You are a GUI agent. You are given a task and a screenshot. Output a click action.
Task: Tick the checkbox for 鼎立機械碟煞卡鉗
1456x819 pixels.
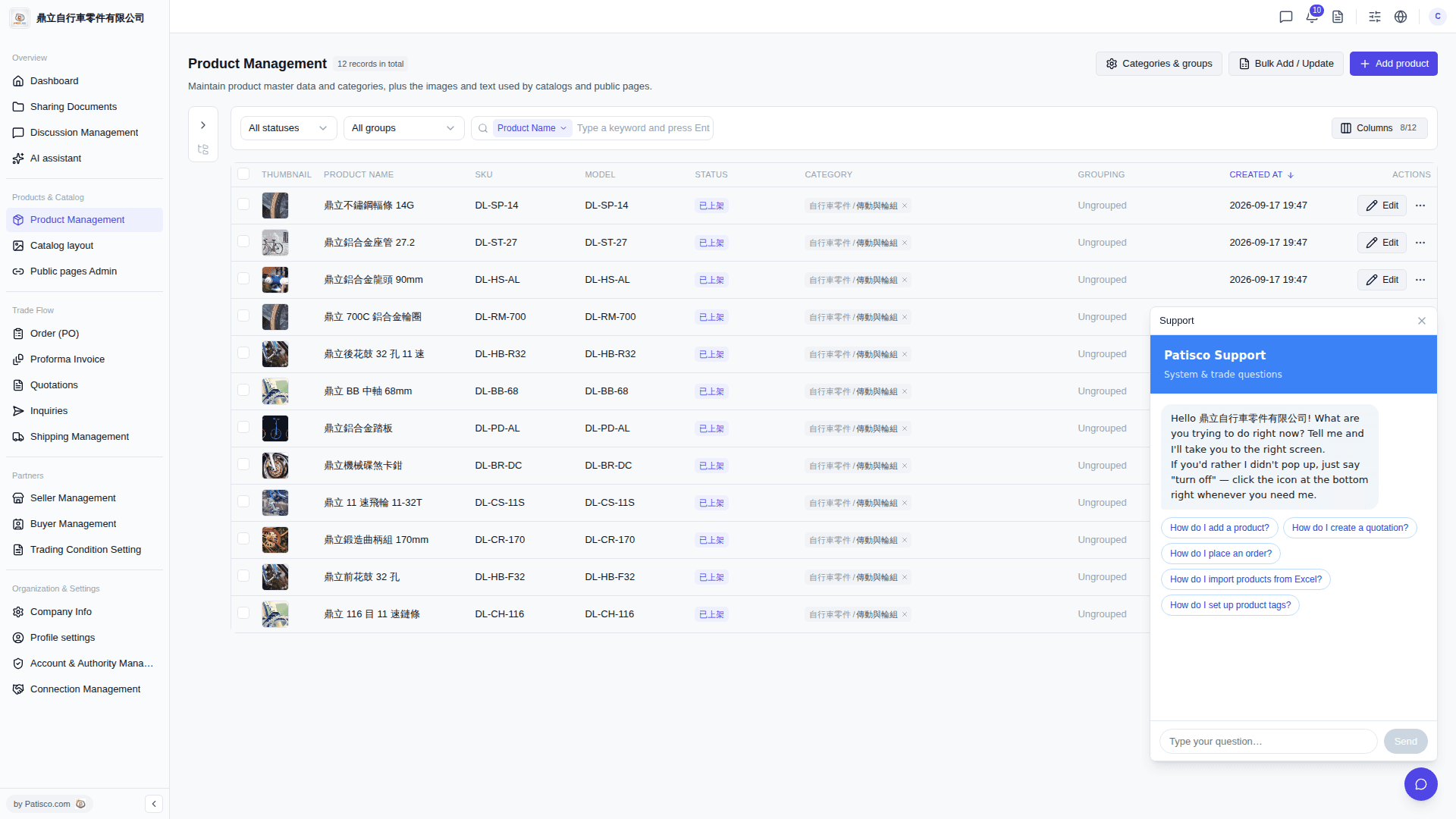click(243, 464)
